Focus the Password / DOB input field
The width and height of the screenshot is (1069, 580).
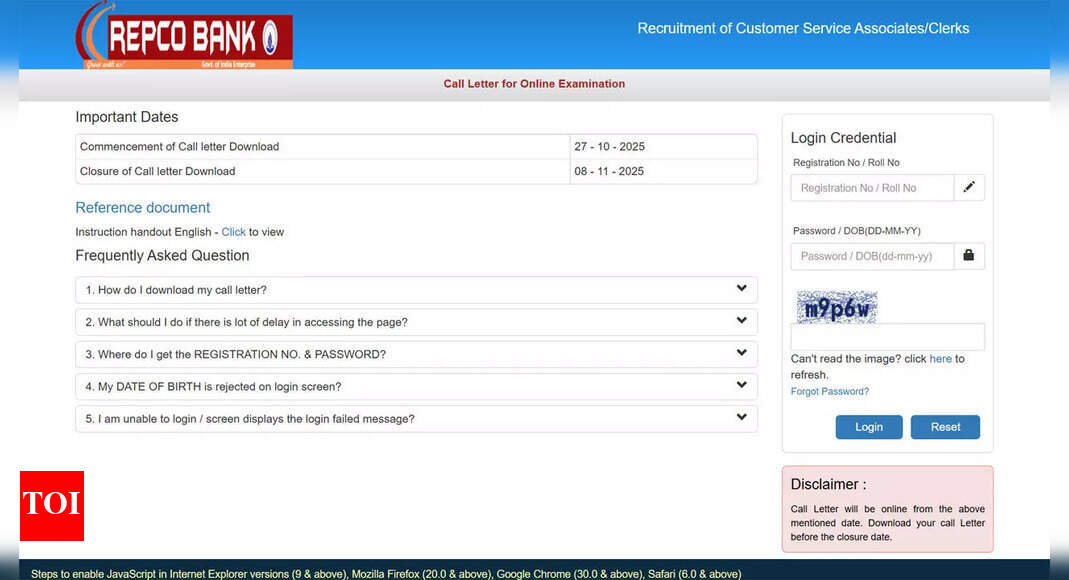coord(871,256)
